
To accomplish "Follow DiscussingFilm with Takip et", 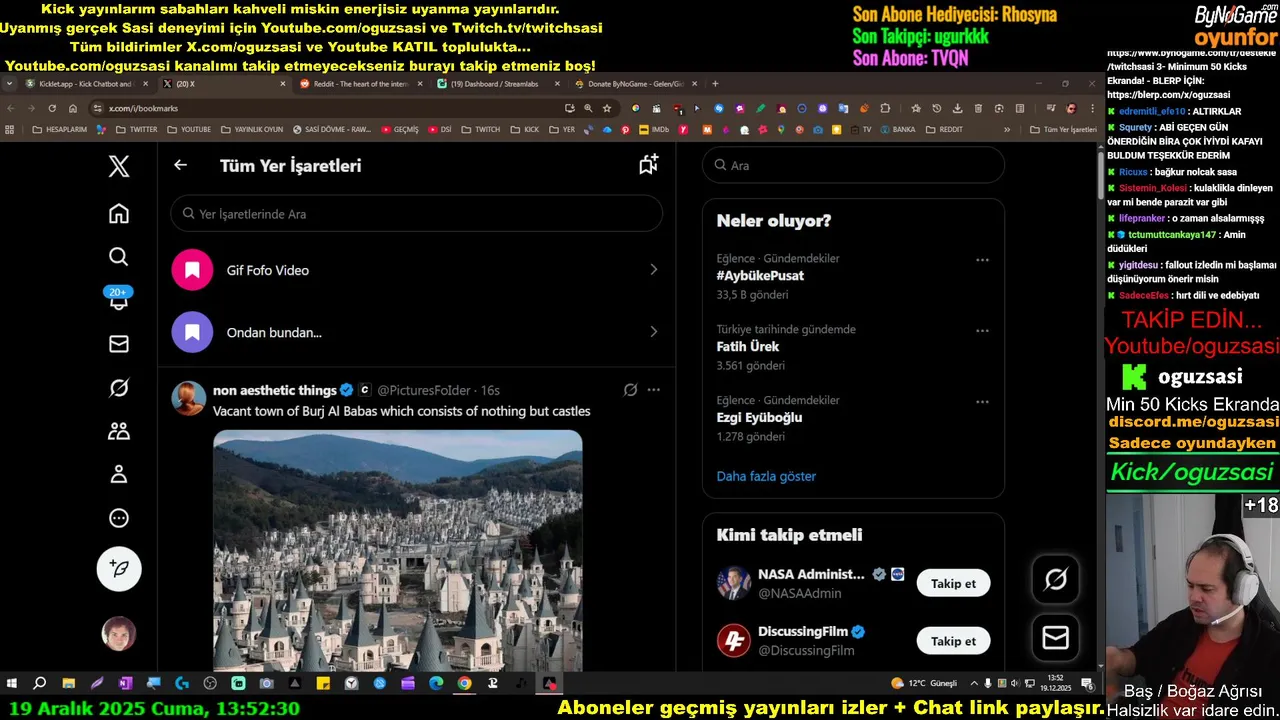I will 953,641.
